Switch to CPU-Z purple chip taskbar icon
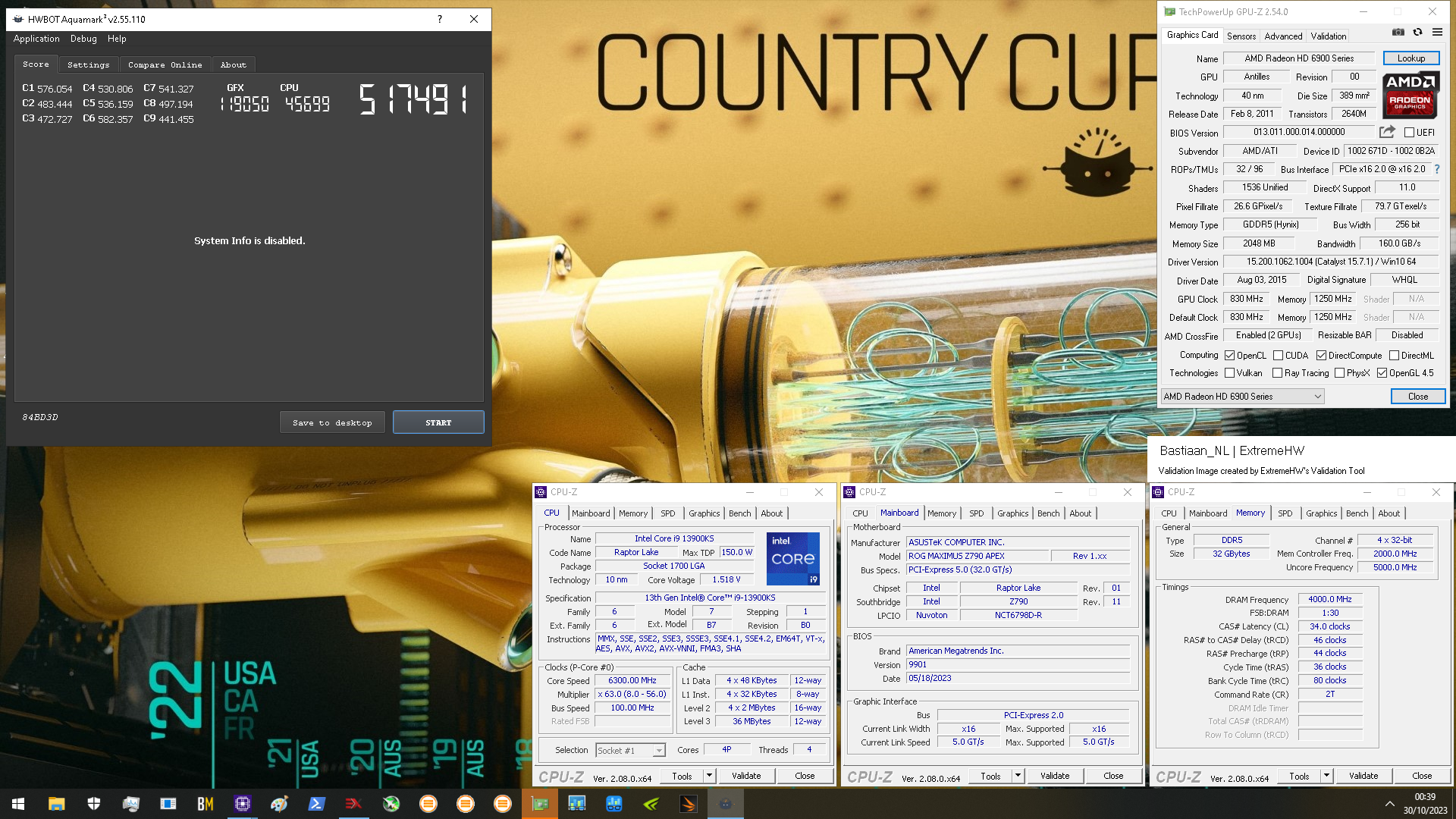The height and width of the screenshot is (819, 1456). click(242, 804)
